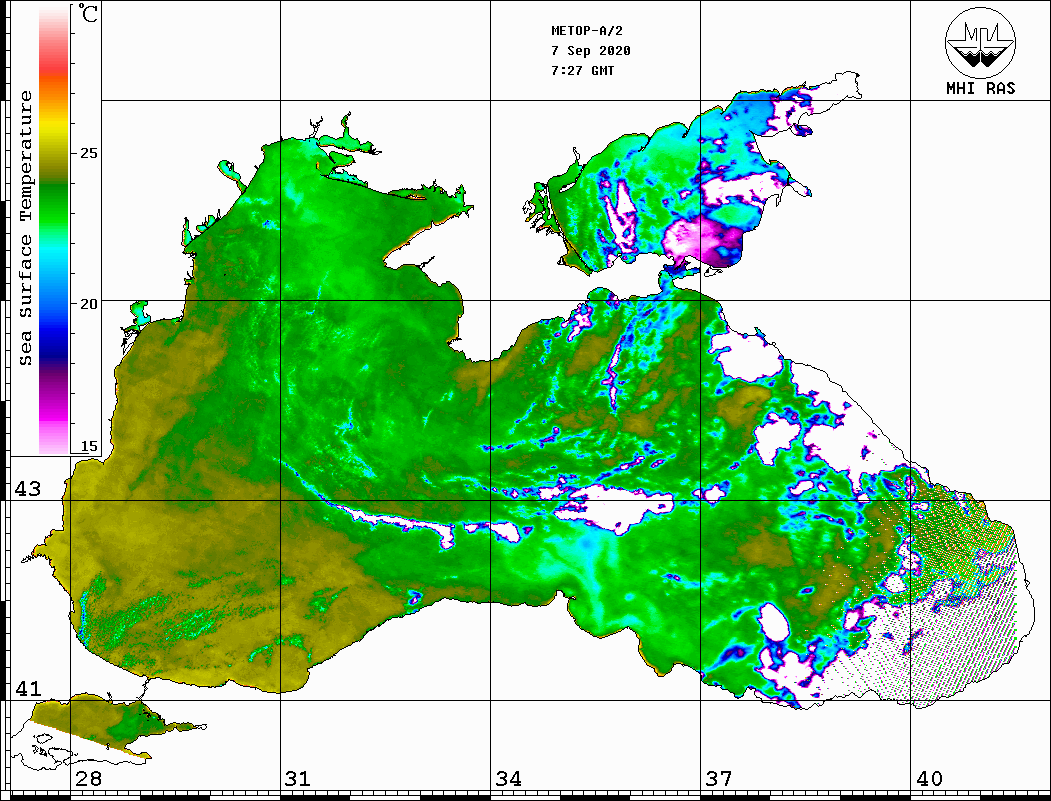Viewport: 1051px width, 801px height.
Task: Click the 'Sea Surface Temperature' vertical legend title
Action: click(x=25, y=228)
